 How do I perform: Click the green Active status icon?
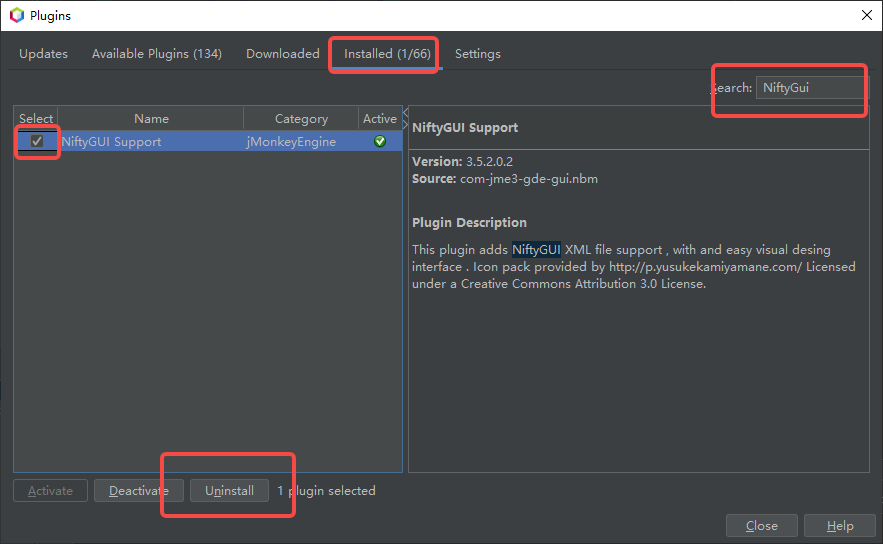[x=380, y=141]
